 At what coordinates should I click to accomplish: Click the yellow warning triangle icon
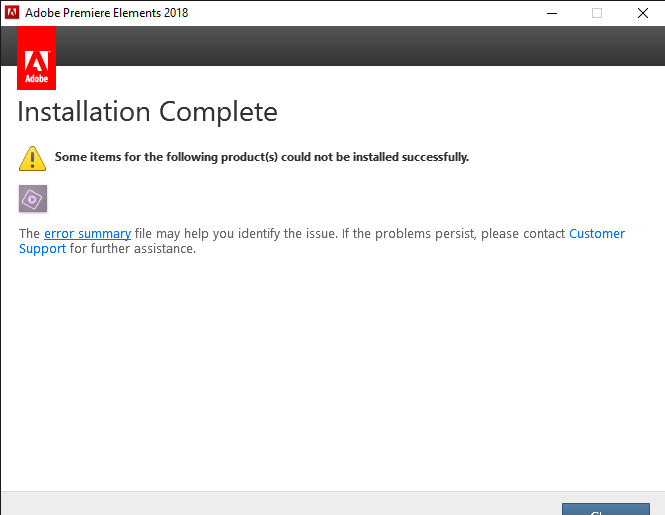[32, 158]
